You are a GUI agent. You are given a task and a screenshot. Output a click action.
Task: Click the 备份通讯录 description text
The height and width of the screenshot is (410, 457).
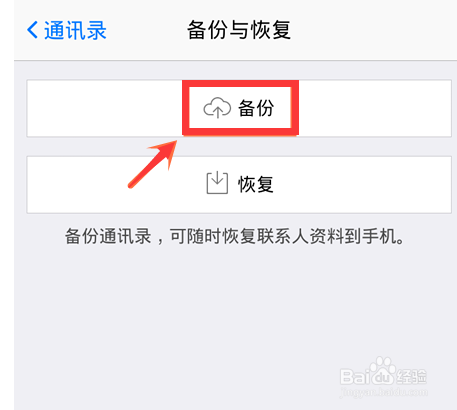pyautogui.click(x=235, y=236)
